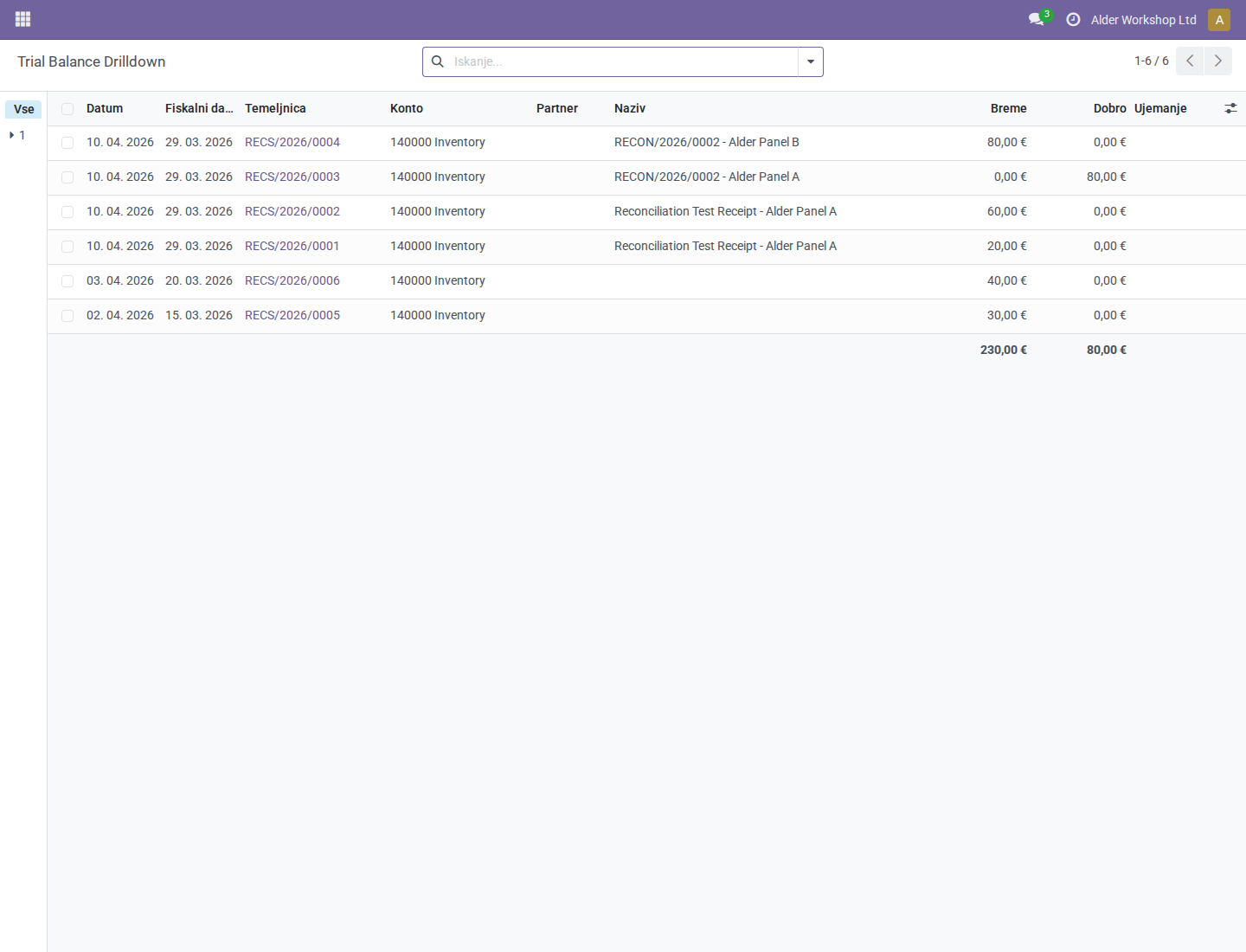Open journal entry RECS/2026/0006
This screenshot has width=1246, height=952.
292,280
